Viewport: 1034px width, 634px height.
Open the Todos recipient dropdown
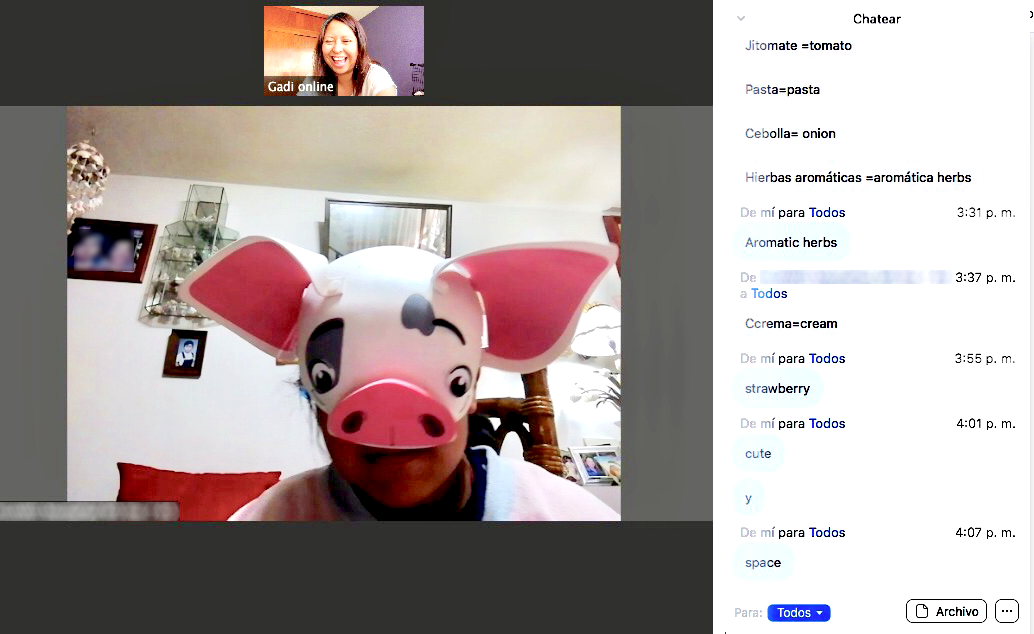click(x=799, y=612)
